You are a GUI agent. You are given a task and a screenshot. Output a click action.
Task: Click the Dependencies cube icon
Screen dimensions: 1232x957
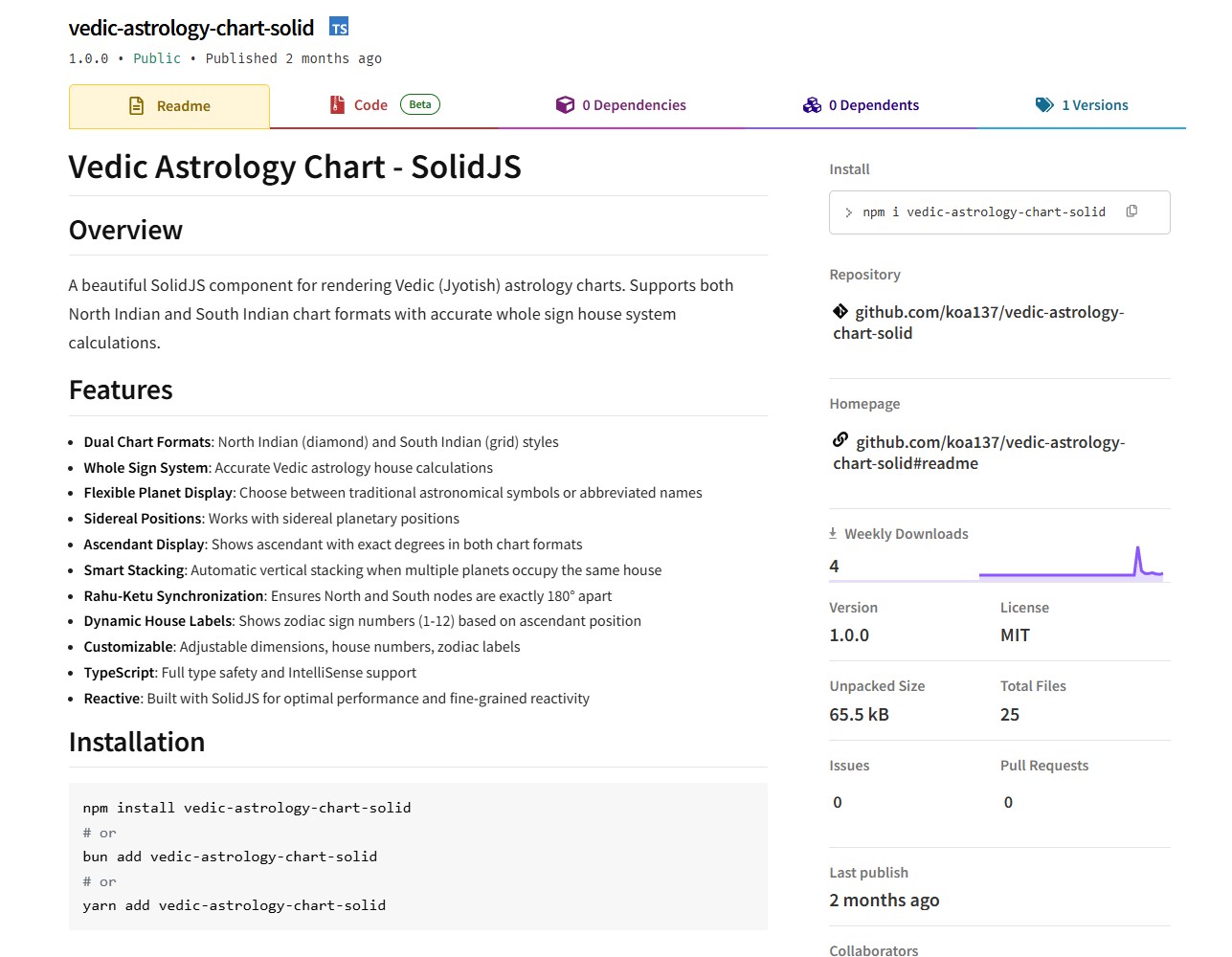tap(565, 105)
